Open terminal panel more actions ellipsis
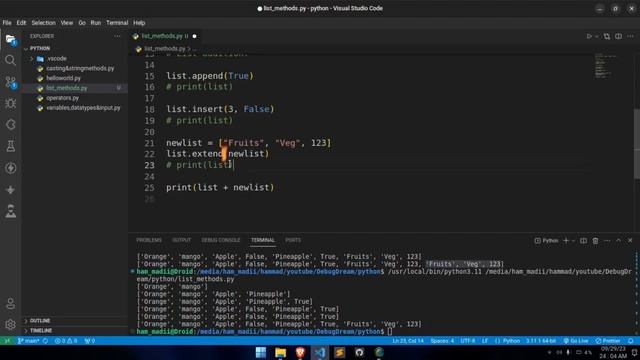Image resolution: width=640 pixels, height=360 pixels. click(x=607, y=240)
